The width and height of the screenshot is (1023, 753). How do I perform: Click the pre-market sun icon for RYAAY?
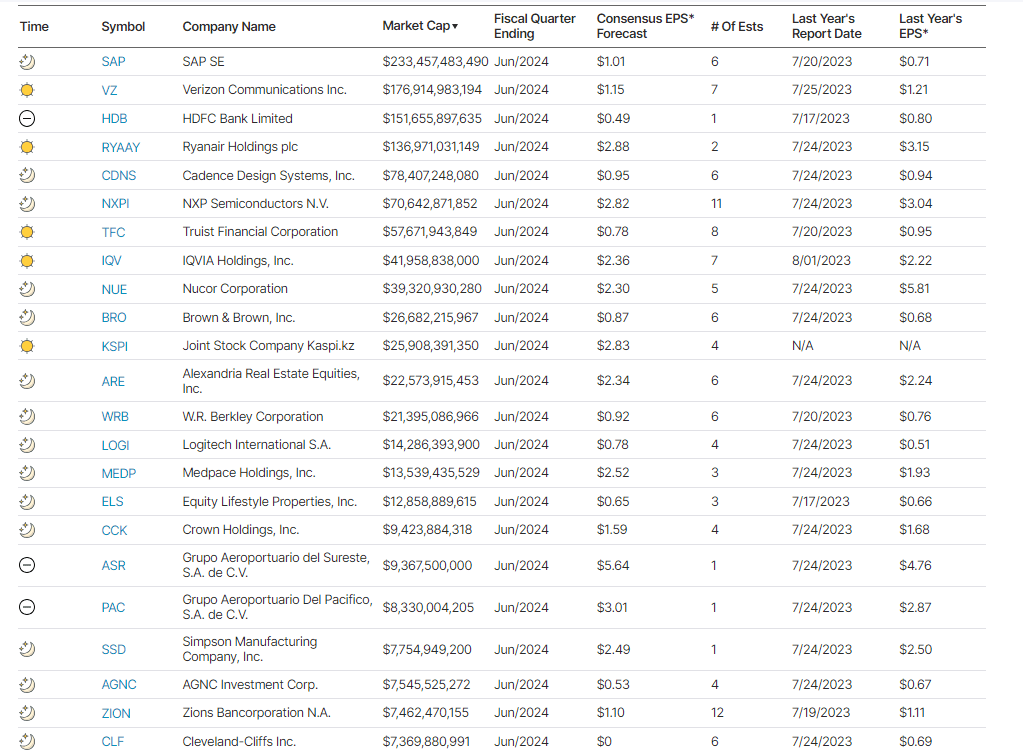point(27,147)
